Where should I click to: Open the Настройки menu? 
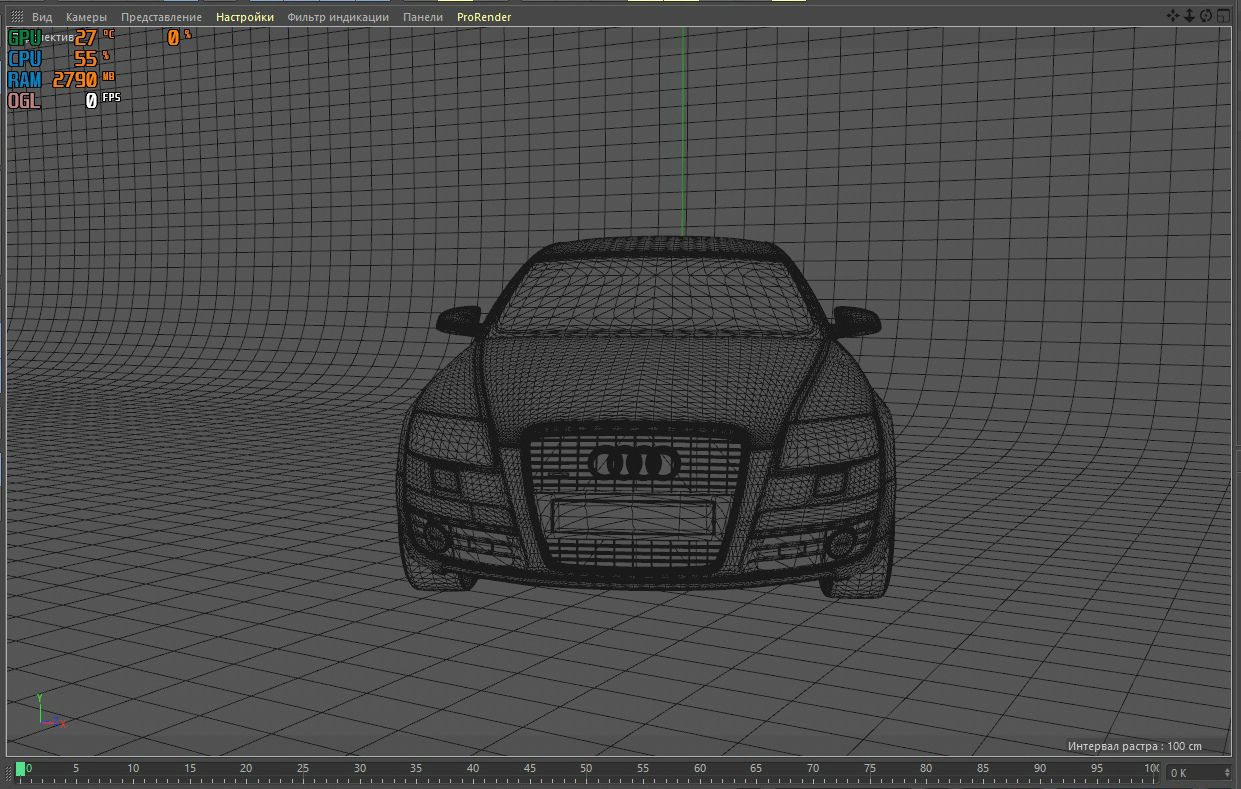pyautogui.click(x=245, y=17)
